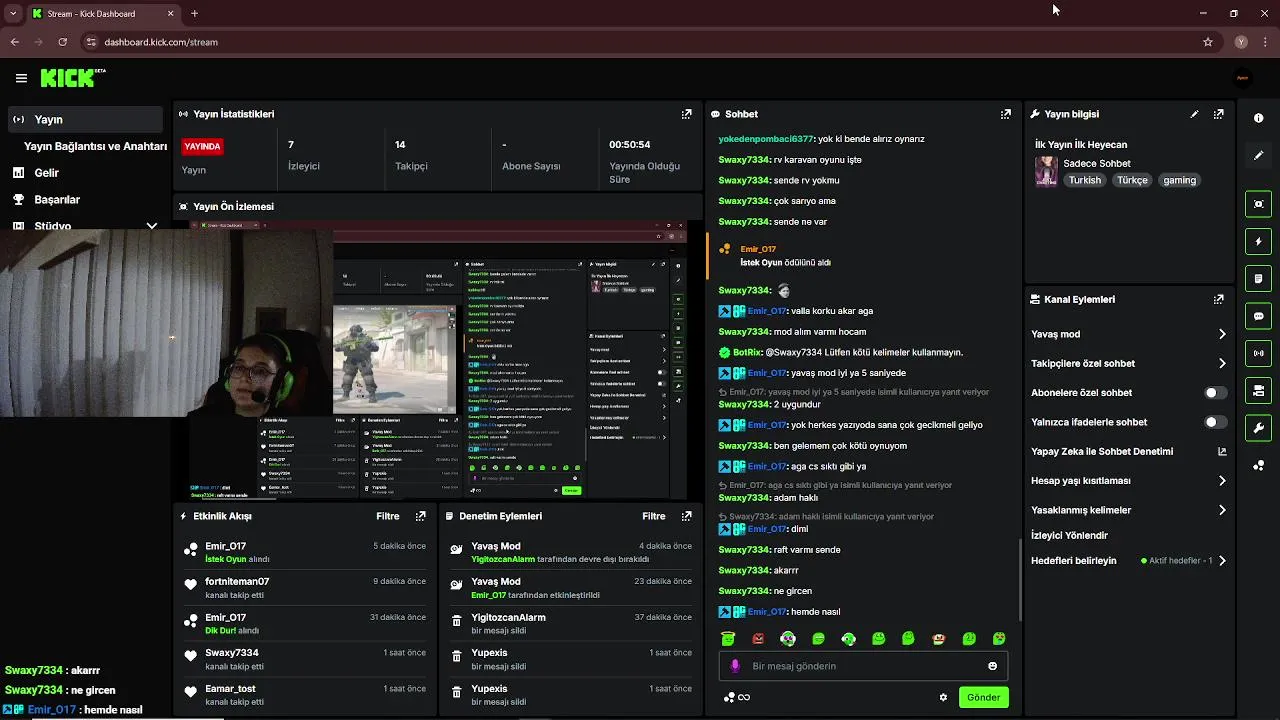Open the browser tab search dropdown
The width and height of the screenshot is (1280, 720).
(x=13, y=13)
